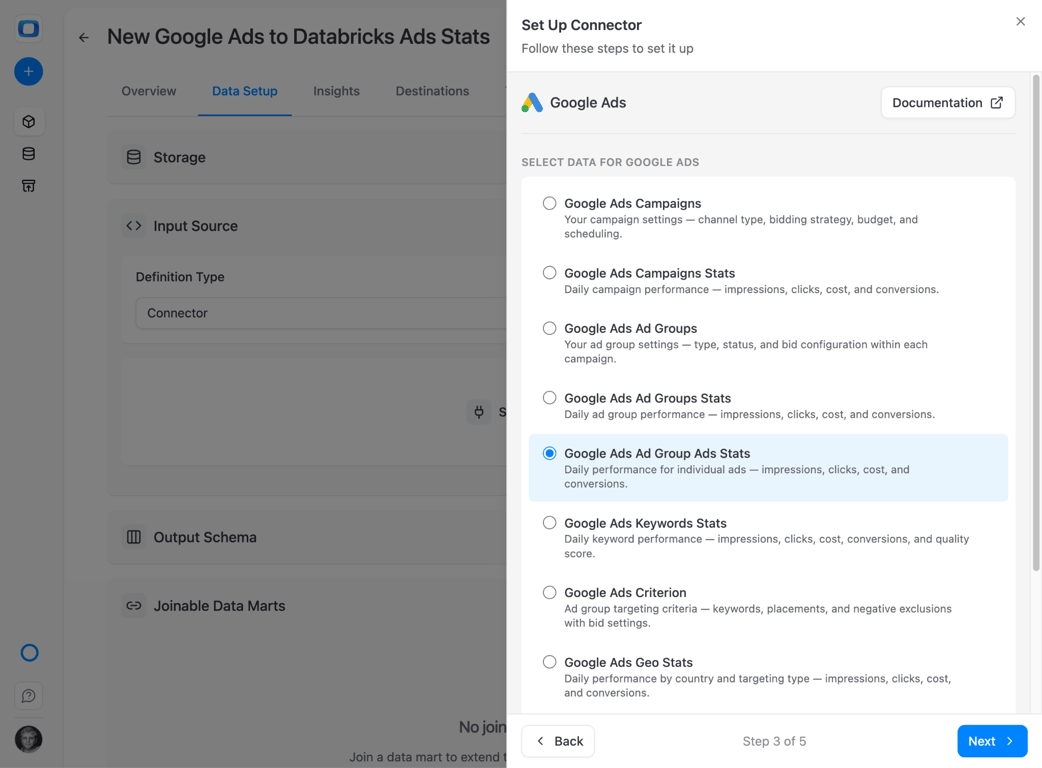
Task: Open the database storages sidebar icon
Action: (x=29, y=154)
